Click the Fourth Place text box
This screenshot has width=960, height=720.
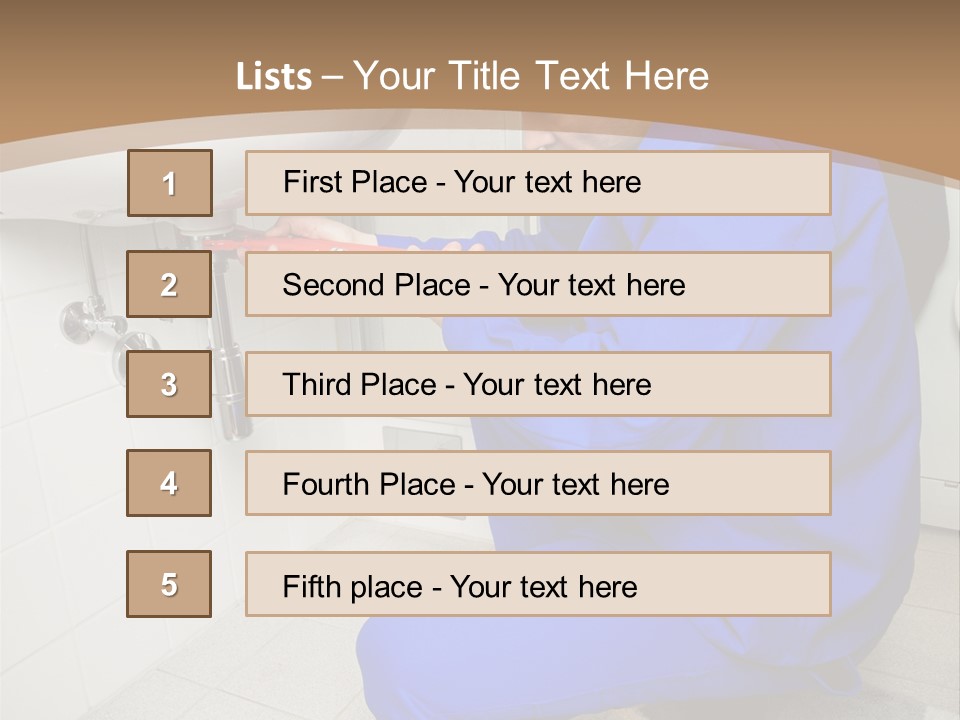pyautogui.click(x=538, y=483)
